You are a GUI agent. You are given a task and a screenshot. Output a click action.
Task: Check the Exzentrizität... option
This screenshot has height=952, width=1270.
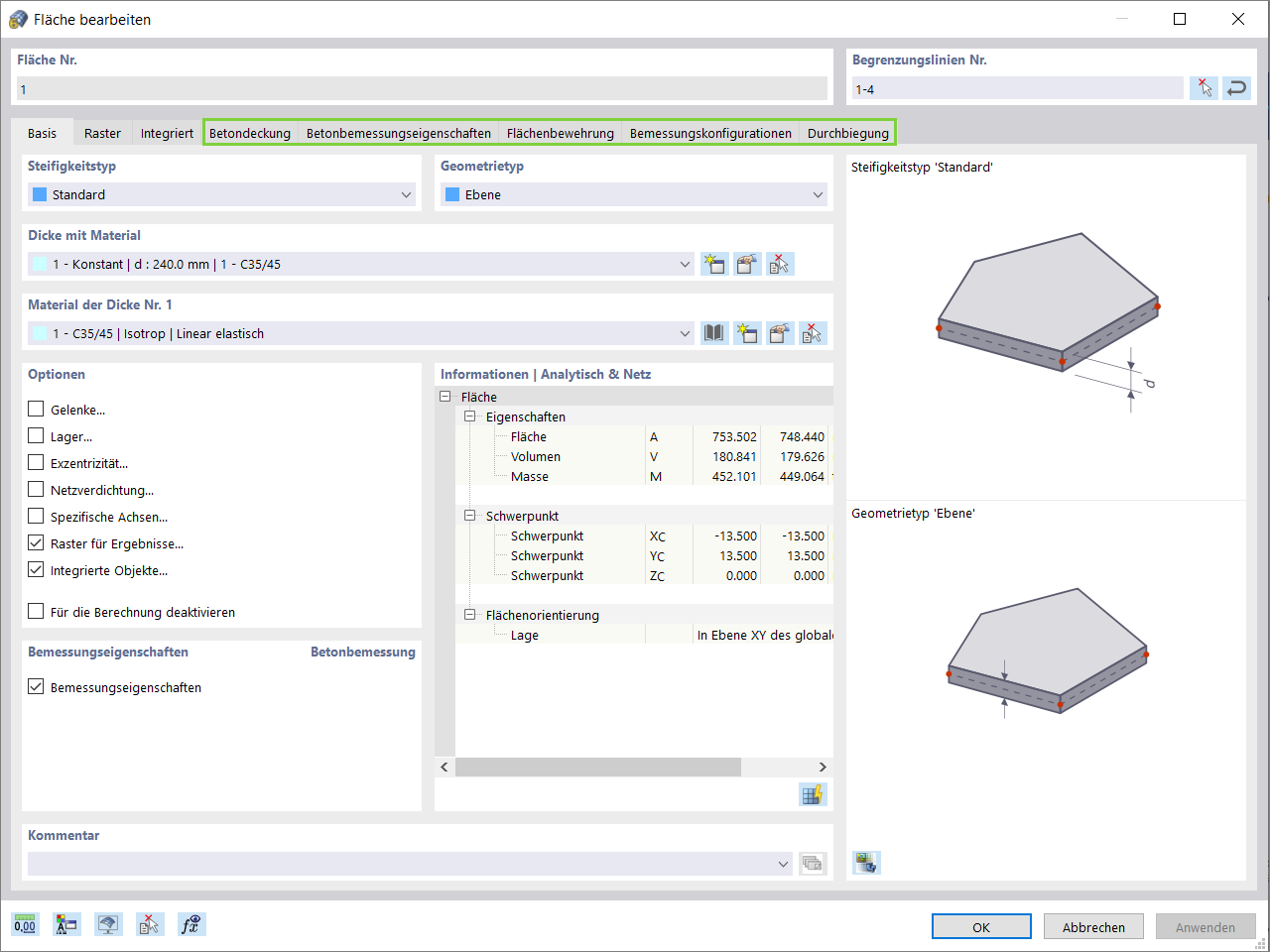(37, 463)
